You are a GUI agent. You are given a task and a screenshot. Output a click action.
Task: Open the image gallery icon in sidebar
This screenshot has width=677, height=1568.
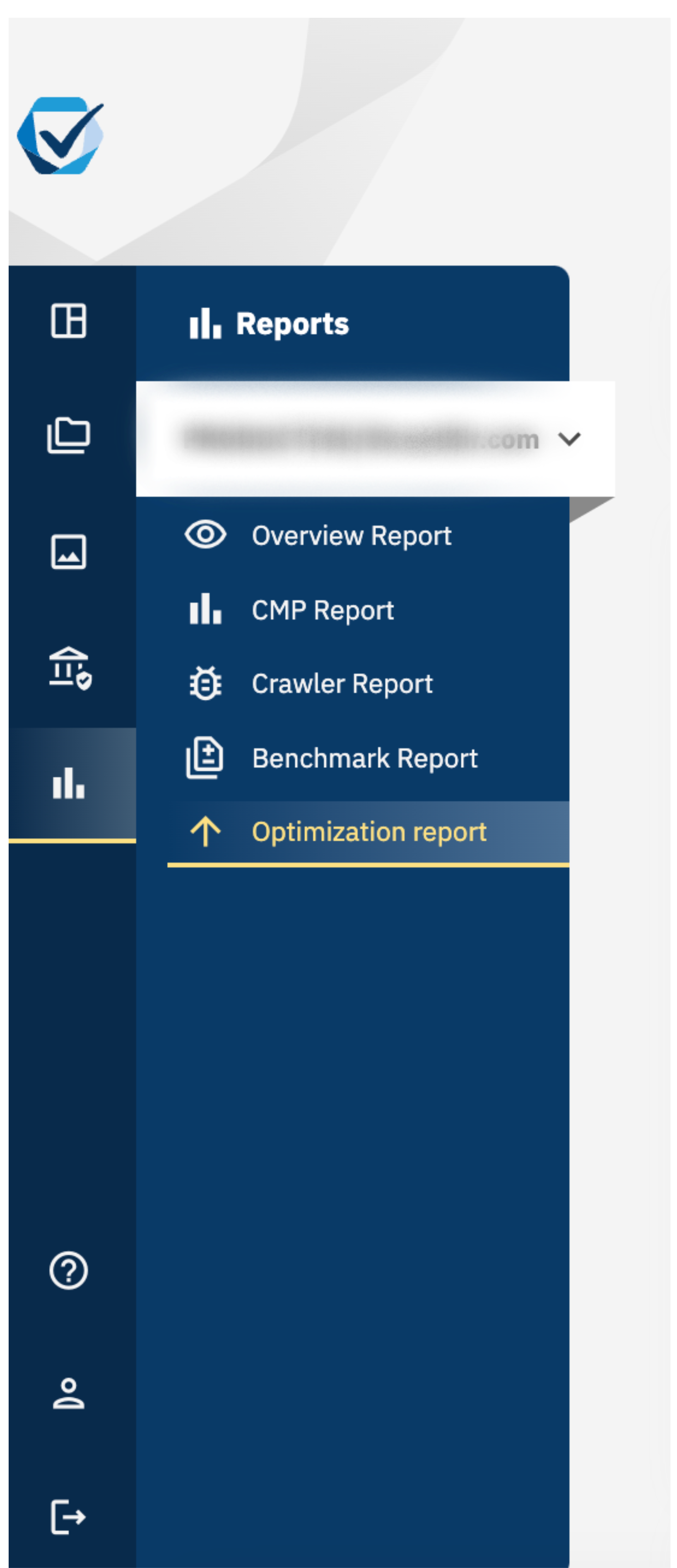(x=68, y=551)
